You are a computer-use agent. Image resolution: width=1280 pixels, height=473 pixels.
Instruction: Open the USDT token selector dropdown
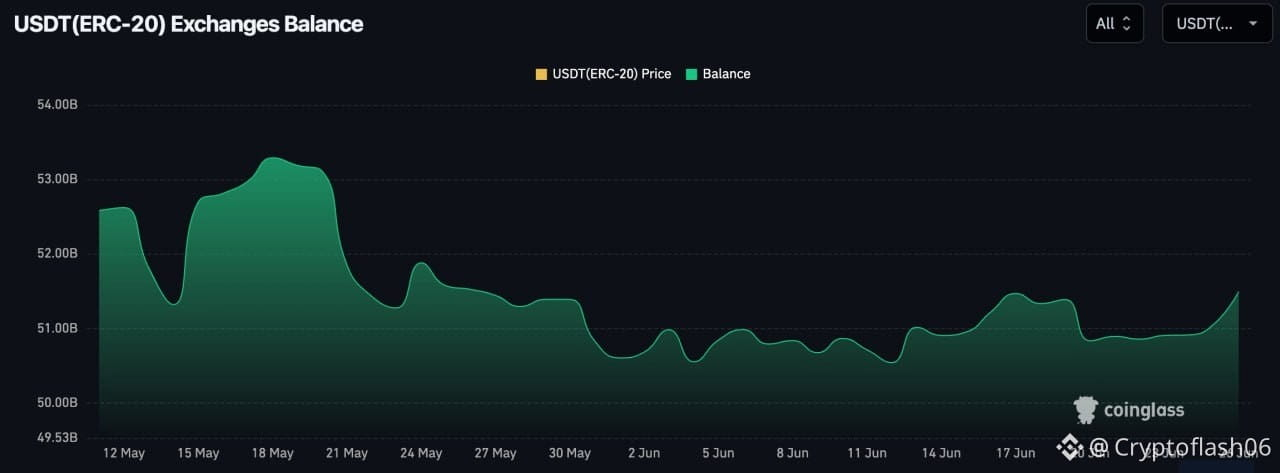pyautogui.click(x=1216, y=23)
